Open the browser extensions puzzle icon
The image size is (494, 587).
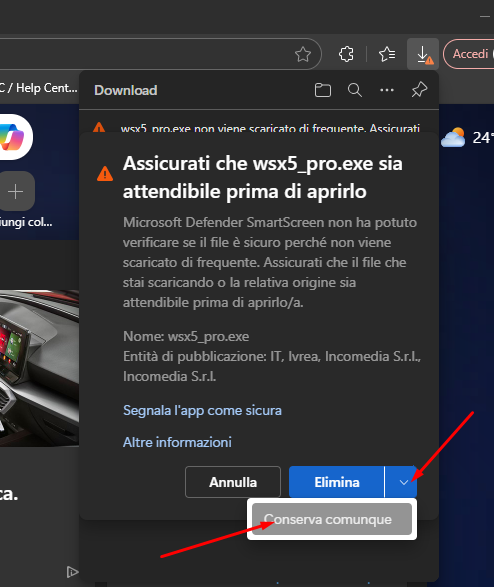(x=347, y=54)
